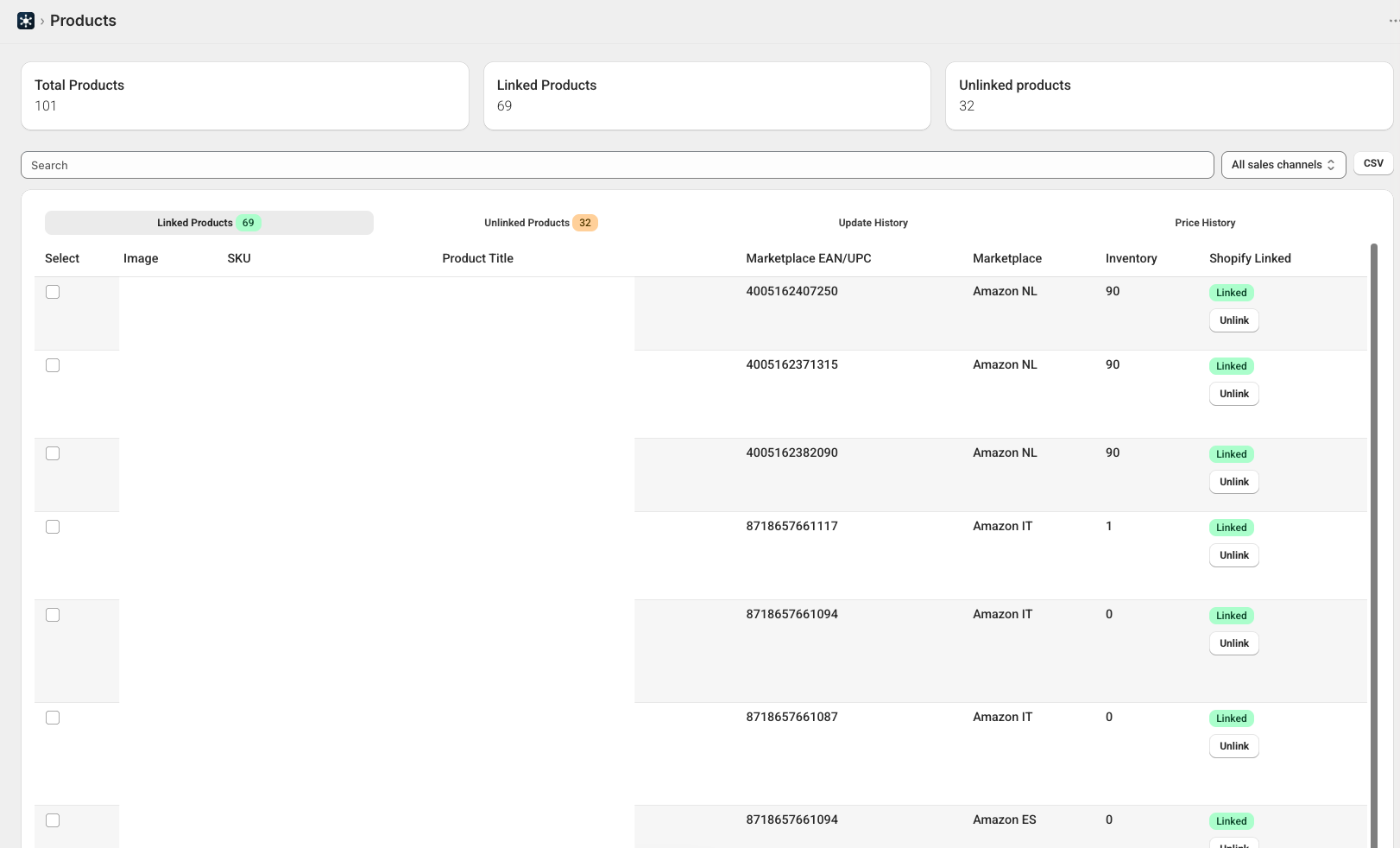Unlink product with EAN 8718657661087
Viewport: 1400px width, 848px height.
(x=1234, y=746)
